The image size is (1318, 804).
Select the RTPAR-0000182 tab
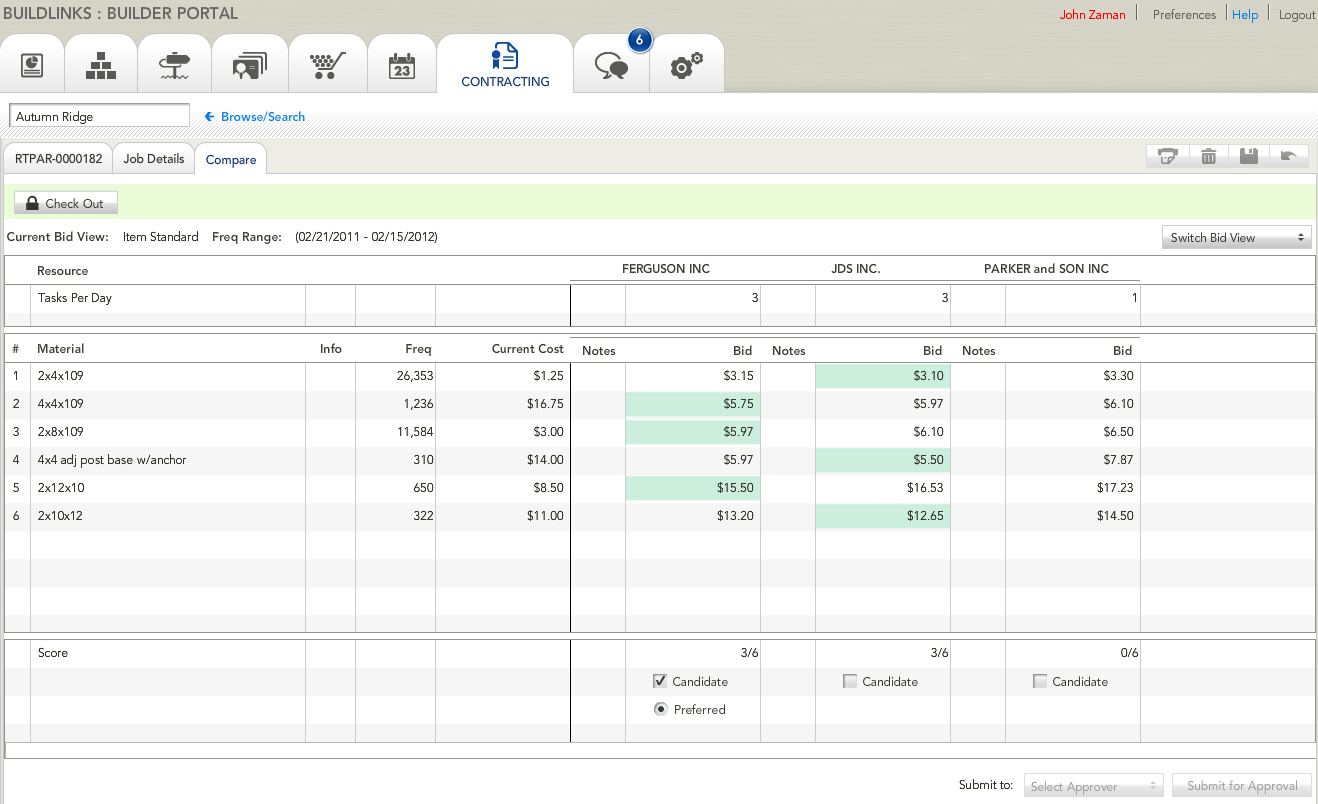58,159
